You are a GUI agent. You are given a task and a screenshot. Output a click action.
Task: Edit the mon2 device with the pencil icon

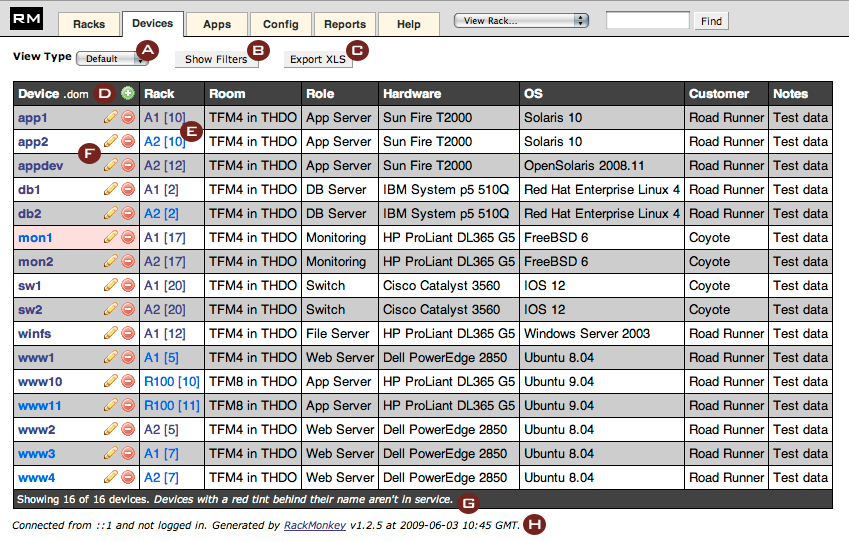pyautogui.click(x=110, y=260)
